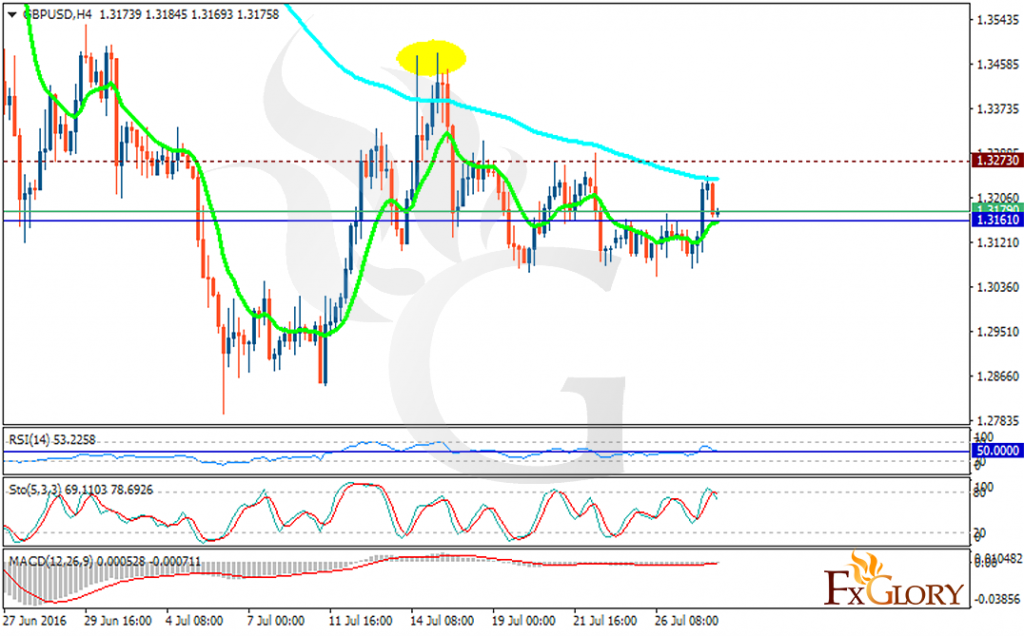
Task: Click the 1.33735 price axis value
Action: [997, 109]
